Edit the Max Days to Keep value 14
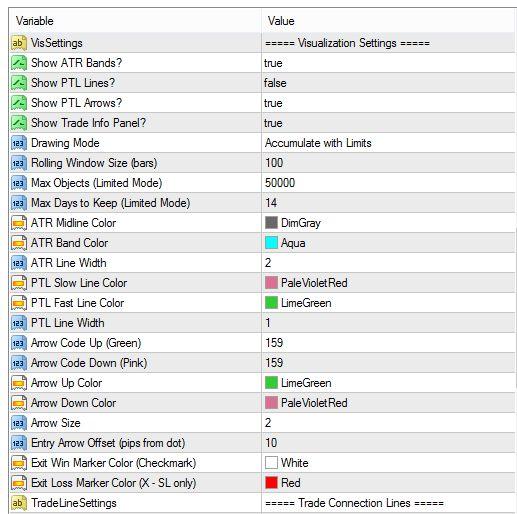The height and width of the screenshot is (514, 517). 389,203
